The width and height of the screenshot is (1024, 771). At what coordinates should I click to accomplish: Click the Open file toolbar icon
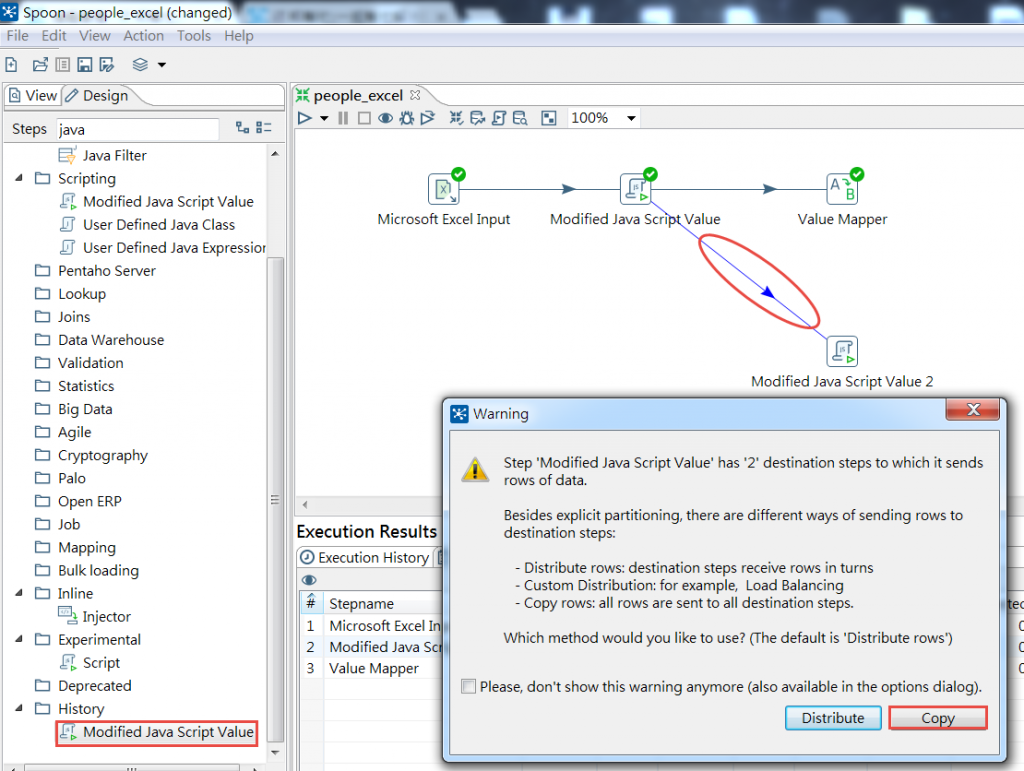[40, 64]
